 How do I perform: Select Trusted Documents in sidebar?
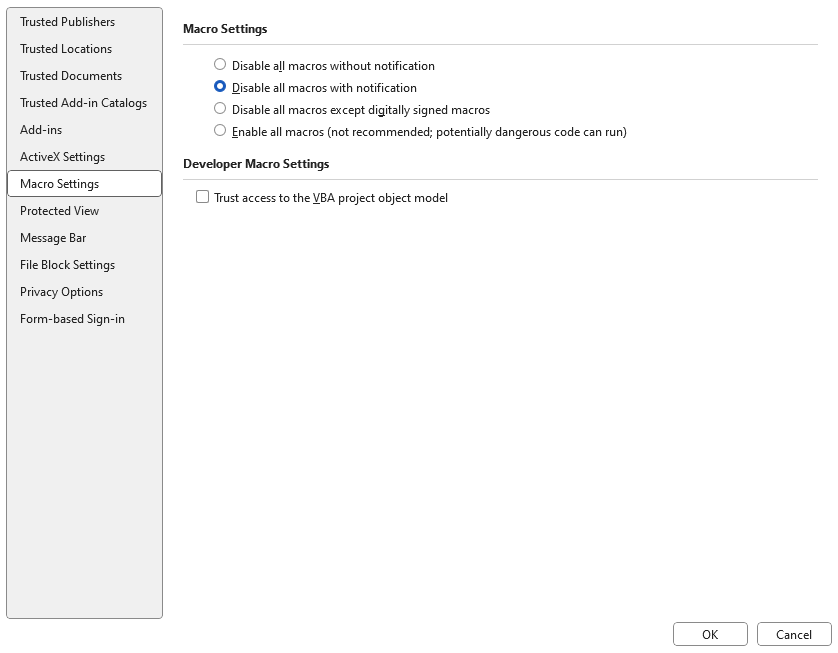click(x=71, y=76)
